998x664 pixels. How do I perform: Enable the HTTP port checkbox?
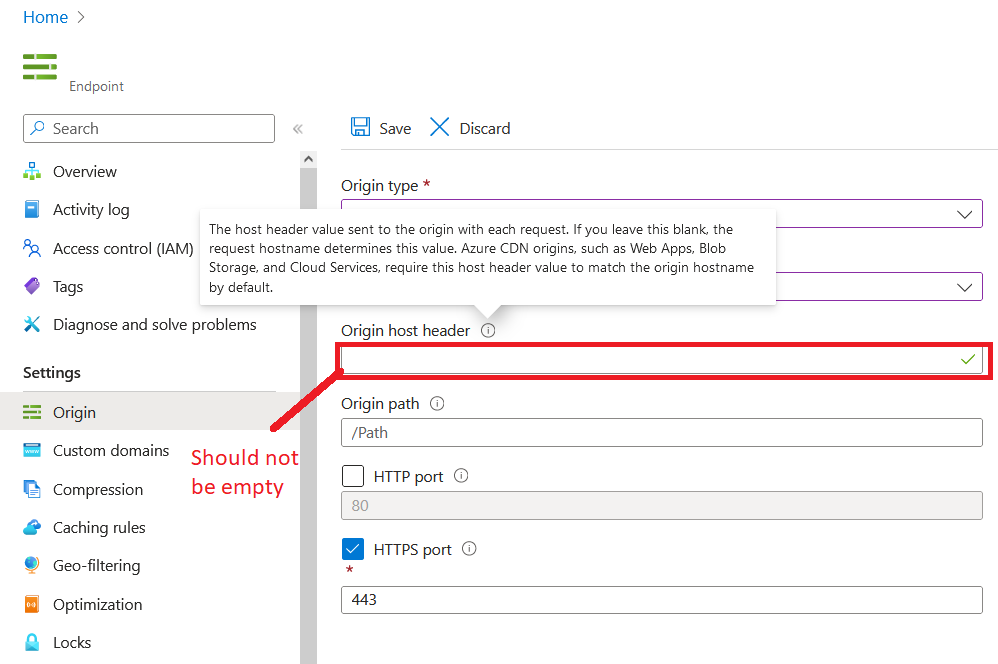click(353, 476)
